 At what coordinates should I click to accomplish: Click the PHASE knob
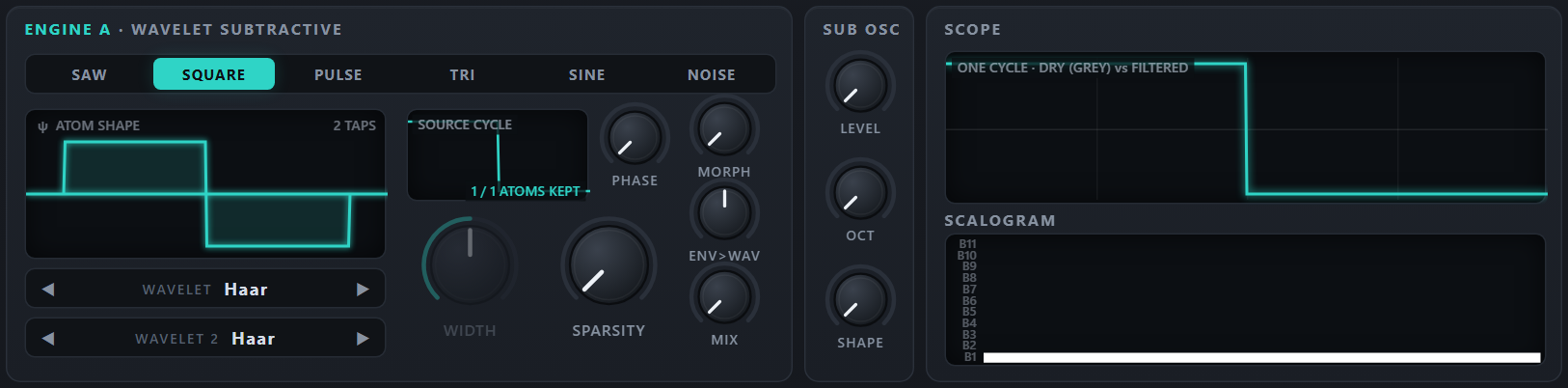[635, 137]
